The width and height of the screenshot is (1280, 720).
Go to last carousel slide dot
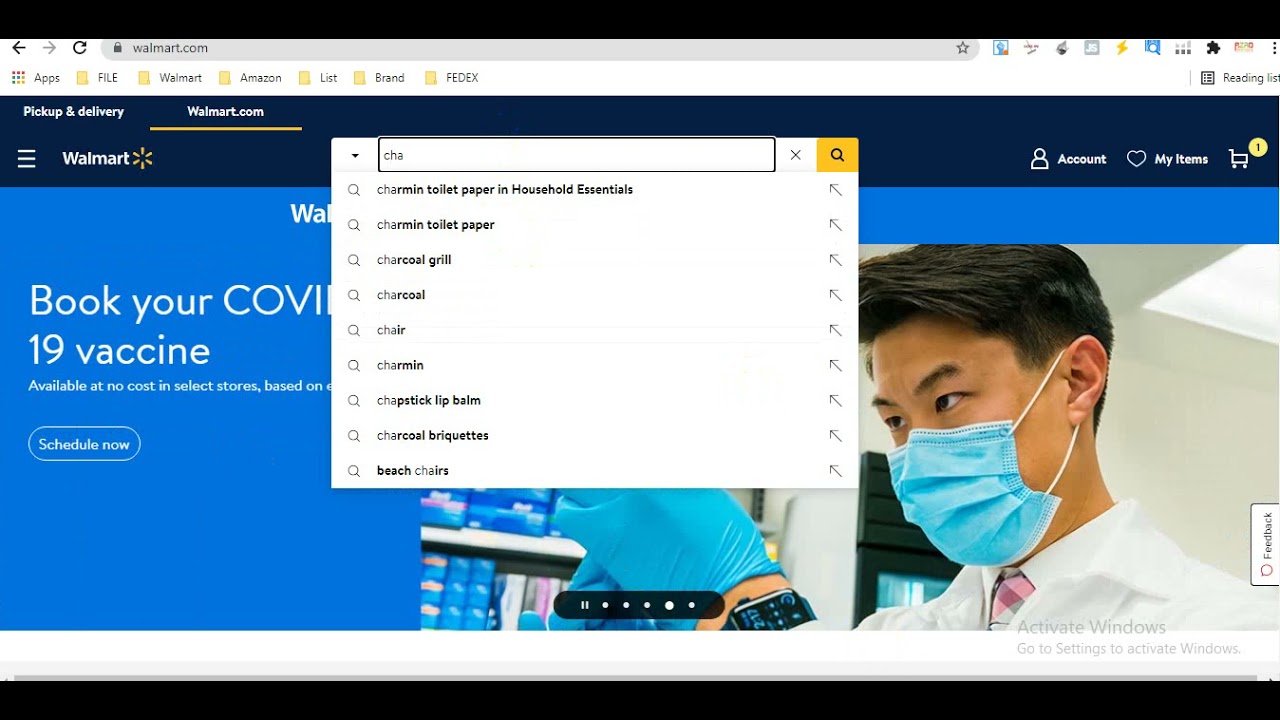[691, 605]
